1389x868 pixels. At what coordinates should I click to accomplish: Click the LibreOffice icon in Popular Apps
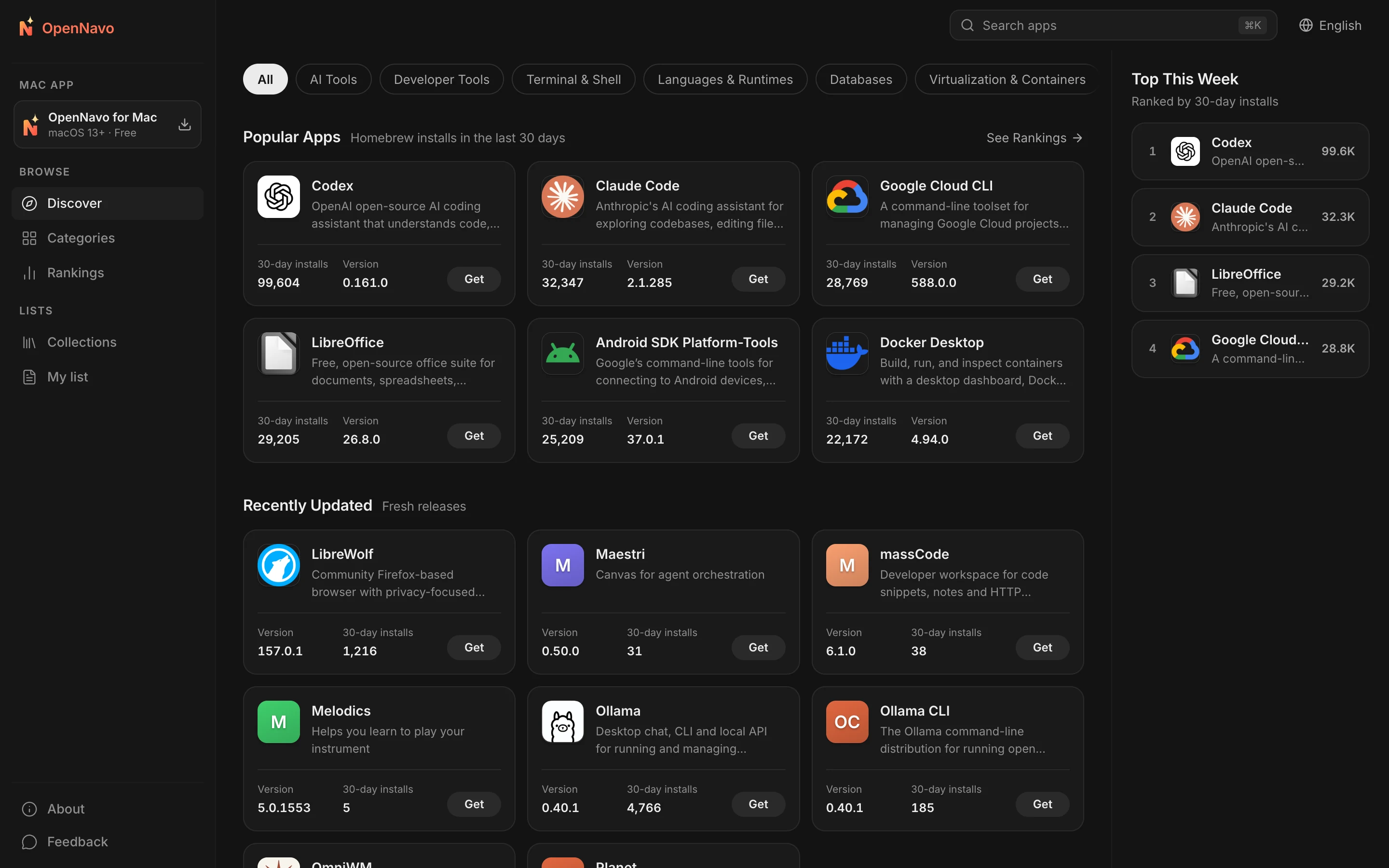278,353
